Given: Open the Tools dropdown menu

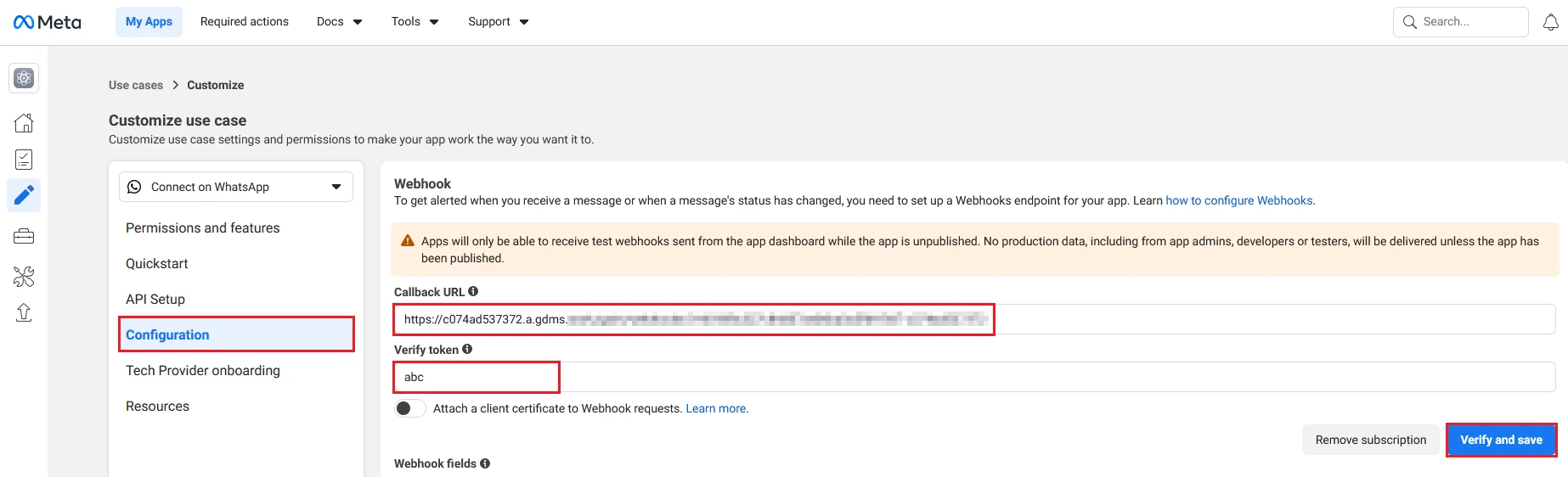Looking at the screenshot, I should tap(415, 22).
